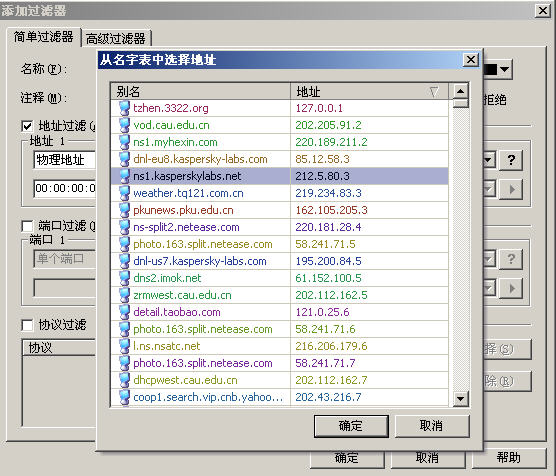The image size is (556, 476).
Task: Click the icon in the 58.241.71.6 row
Action: coord(124,329)
